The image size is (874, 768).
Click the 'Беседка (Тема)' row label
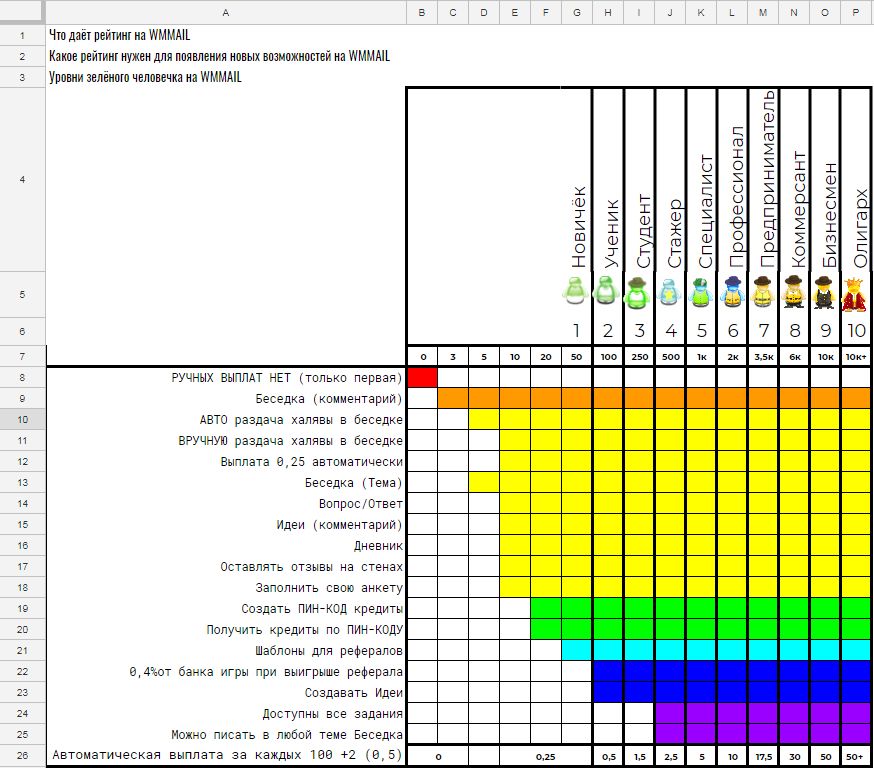(x=353, y=483)
